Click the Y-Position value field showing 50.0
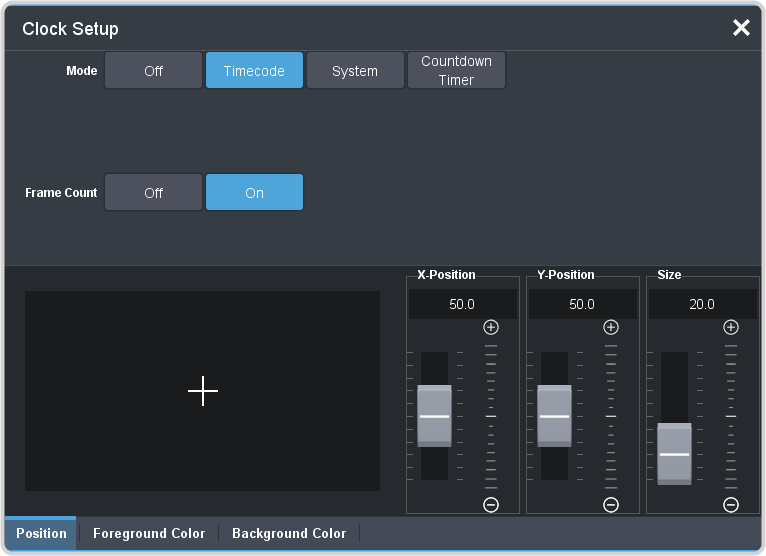This screenshot has width=766, height=556. (582, 304)
